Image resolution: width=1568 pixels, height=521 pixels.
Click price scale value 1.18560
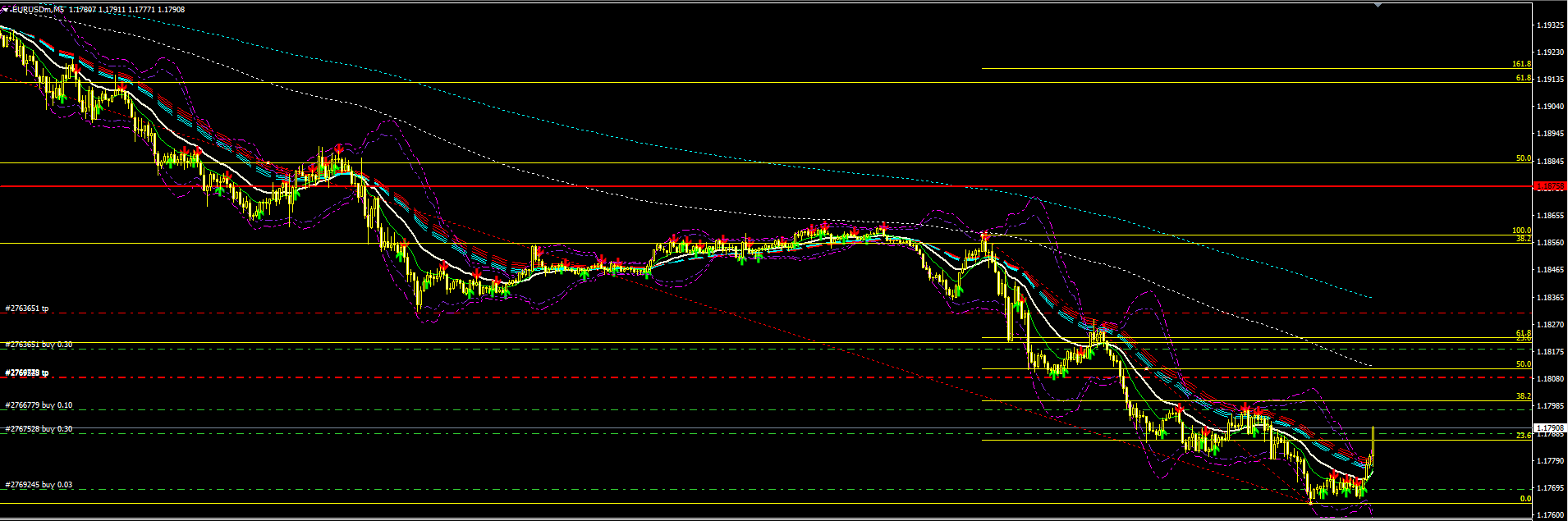click(1551, 243)
